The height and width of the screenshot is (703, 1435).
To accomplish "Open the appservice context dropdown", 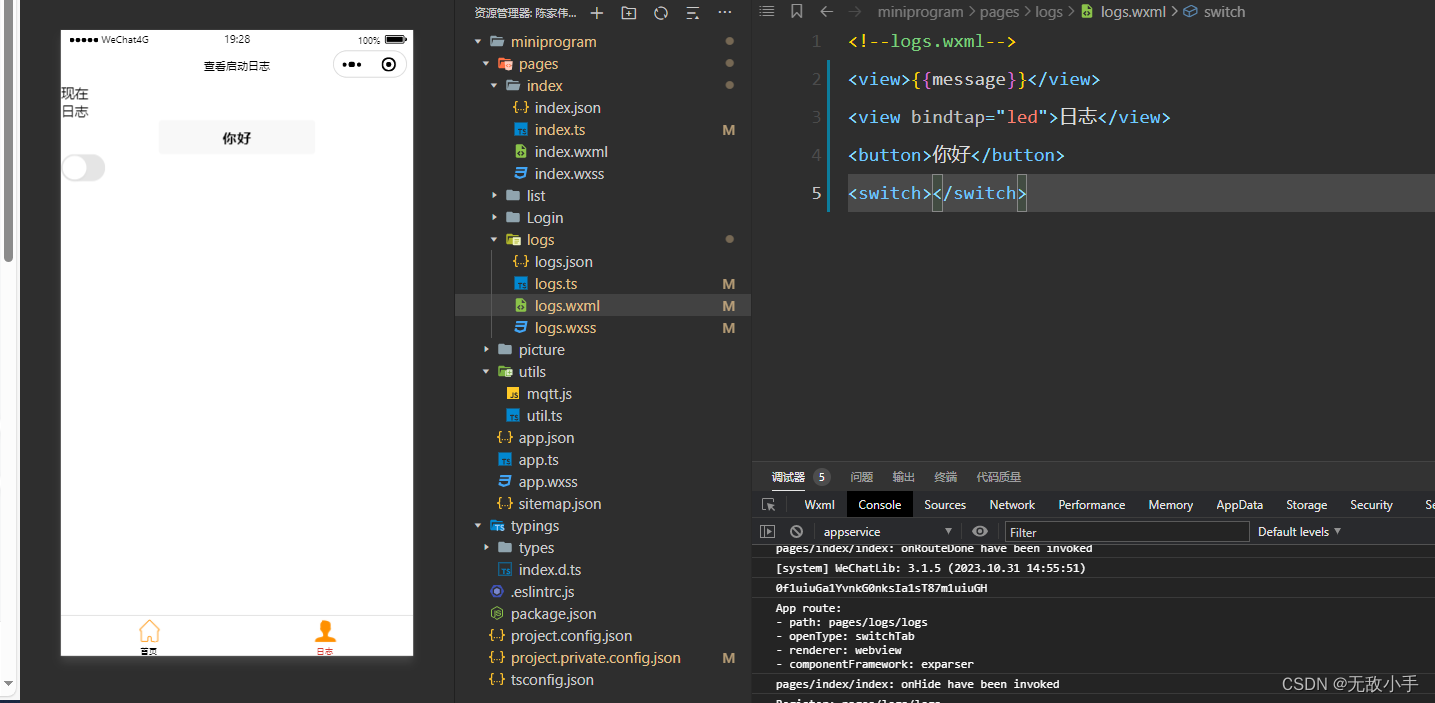I will [888, 532].
